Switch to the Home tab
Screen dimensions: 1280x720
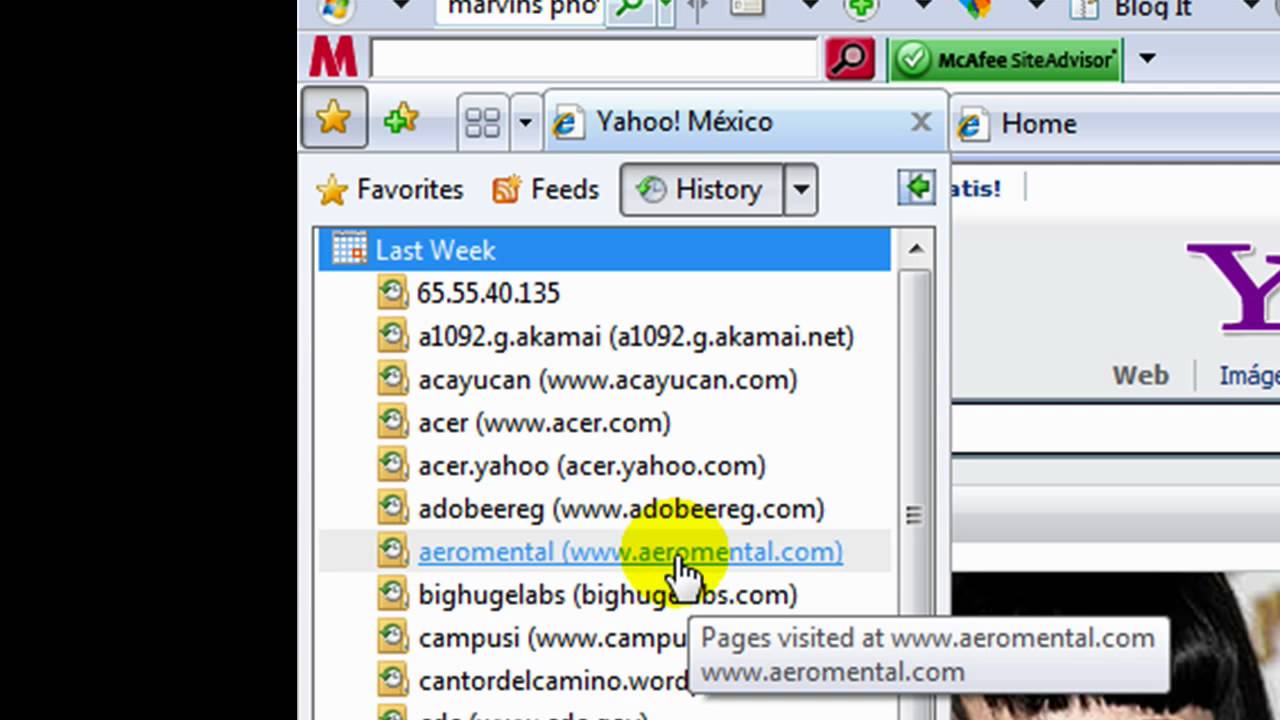click(x=1115, y=124)
